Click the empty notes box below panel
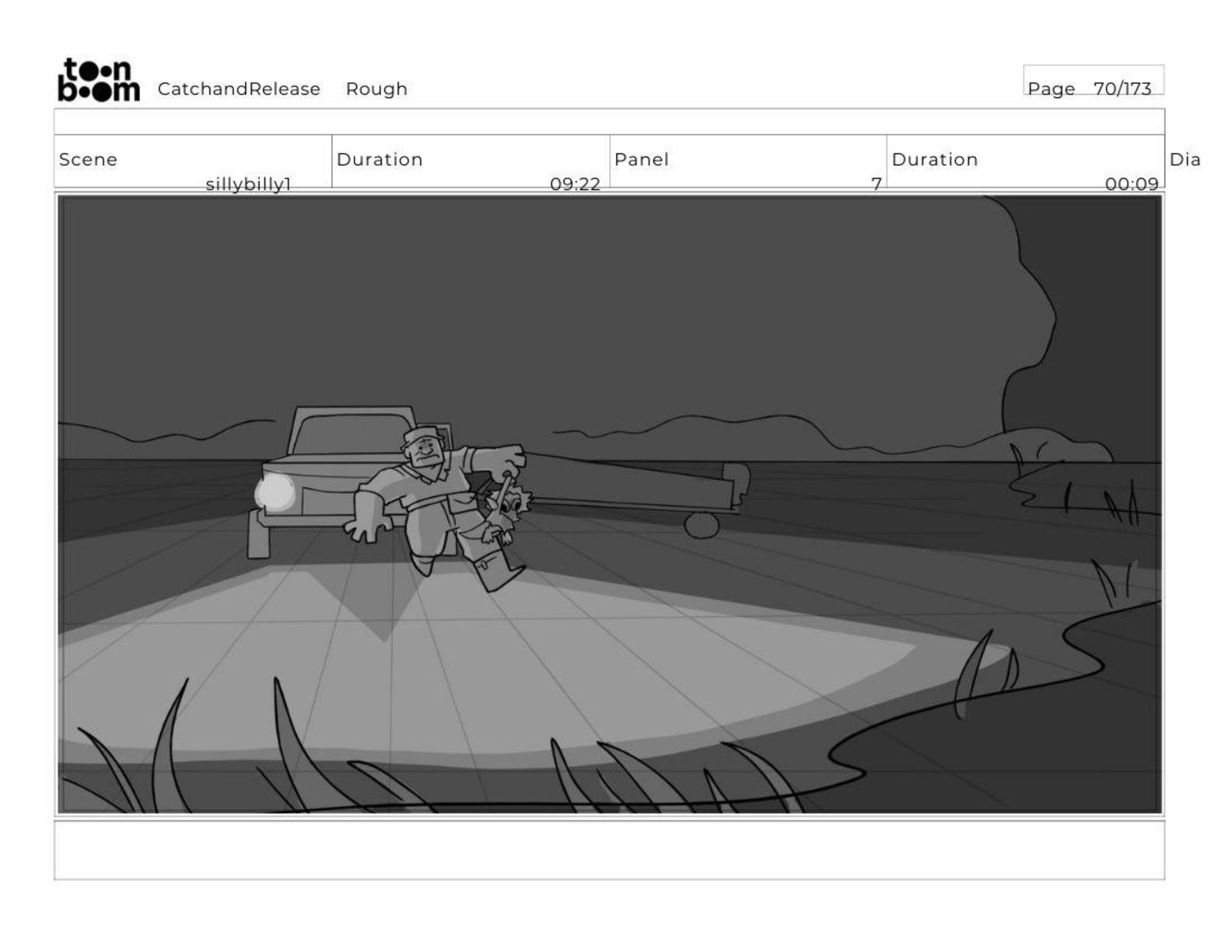 pyautogui.click(x=609, y=850)
